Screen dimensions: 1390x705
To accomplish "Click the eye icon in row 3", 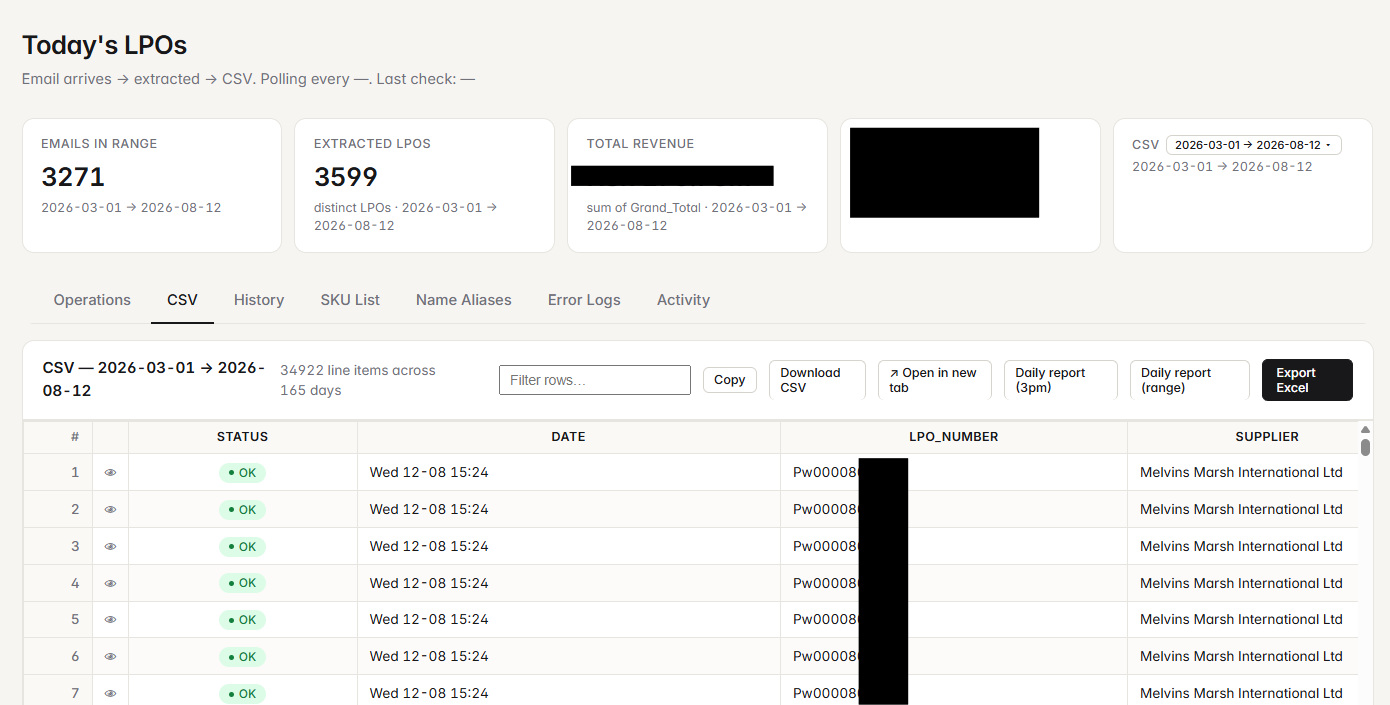I will point(110,546).
